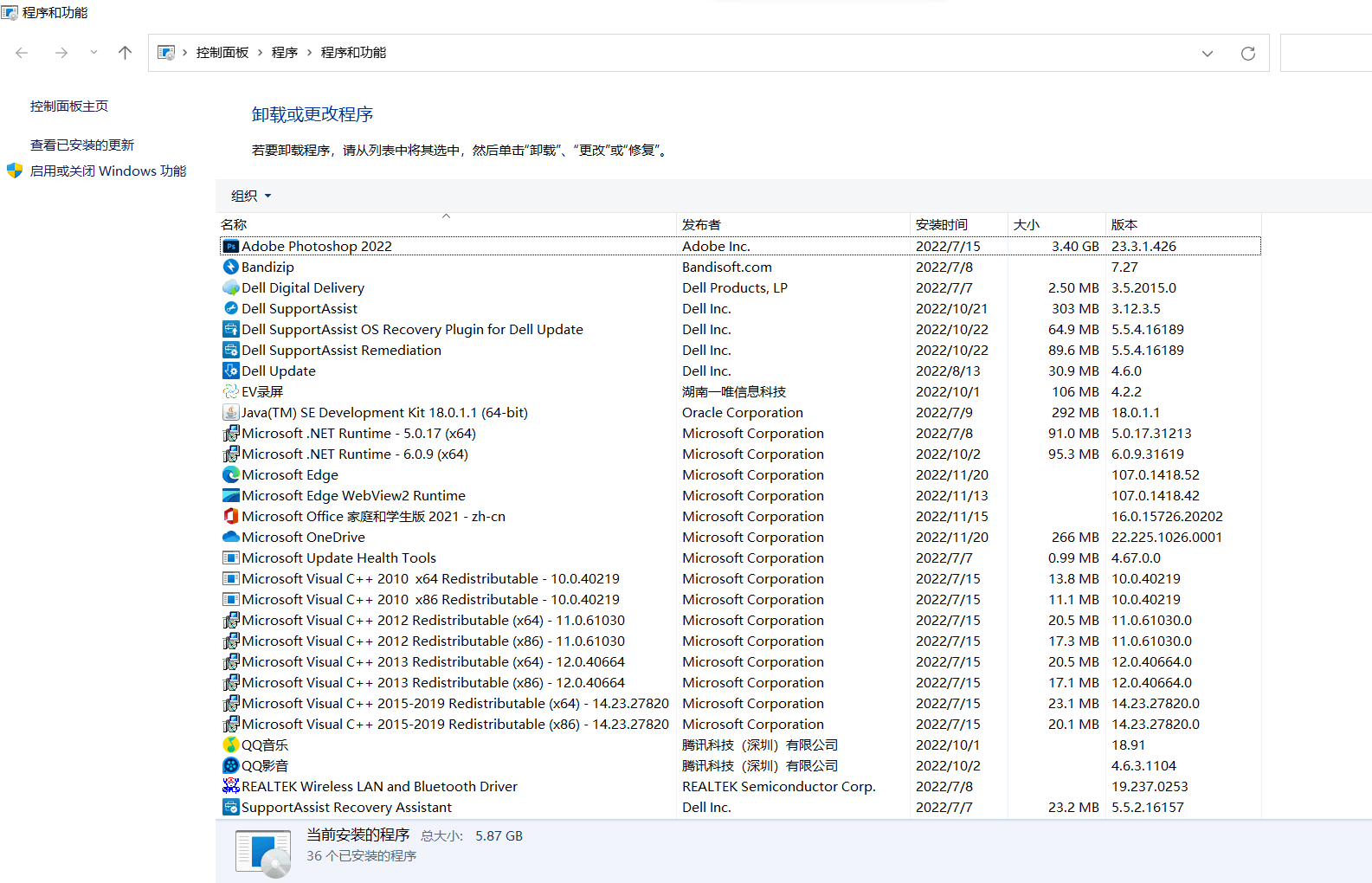
Task: Select Visual C++ 2012 Redistributable (x86)
Action: [740, 641]
